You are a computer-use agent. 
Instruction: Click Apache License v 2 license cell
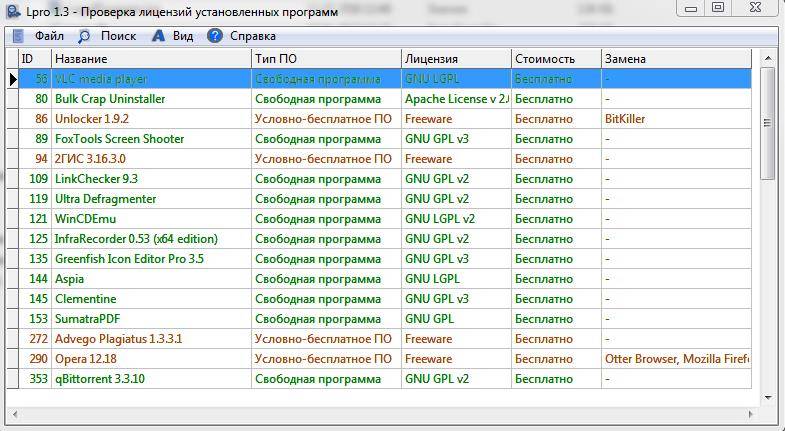tap(457, 99)
